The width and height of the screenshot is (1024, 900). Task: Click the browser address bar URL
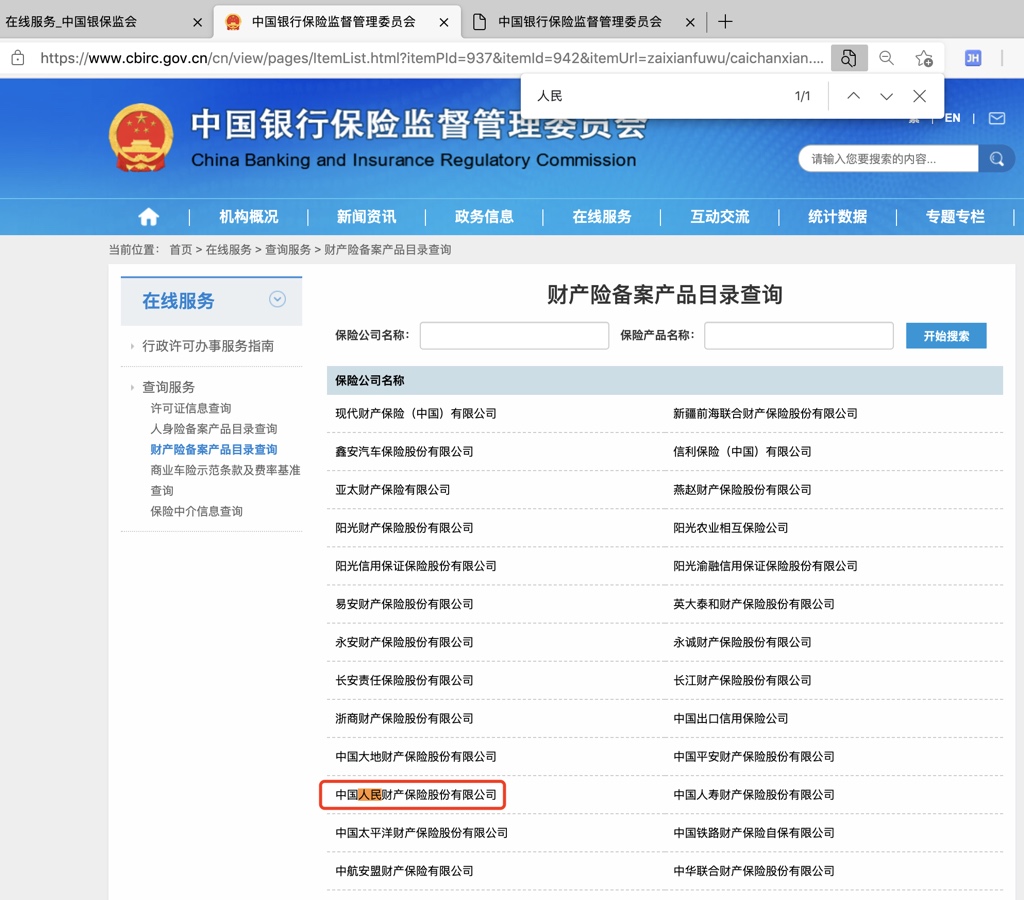tap(432, 58)
